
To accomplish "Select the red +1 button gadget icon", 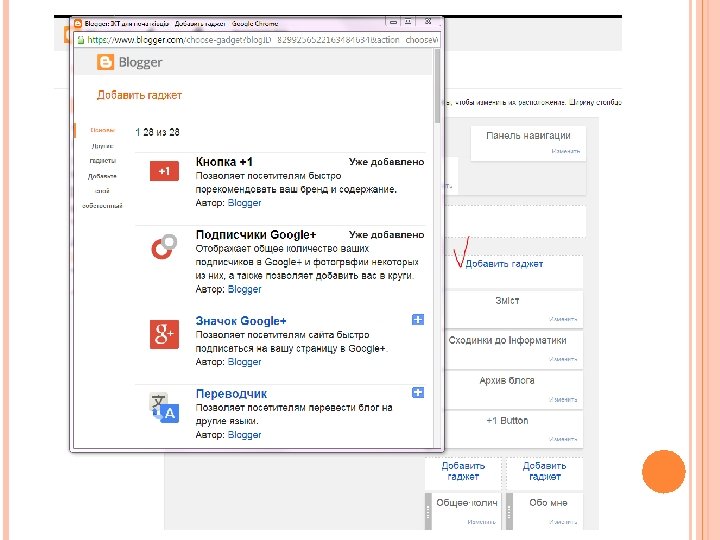I will tap(164, 171).
